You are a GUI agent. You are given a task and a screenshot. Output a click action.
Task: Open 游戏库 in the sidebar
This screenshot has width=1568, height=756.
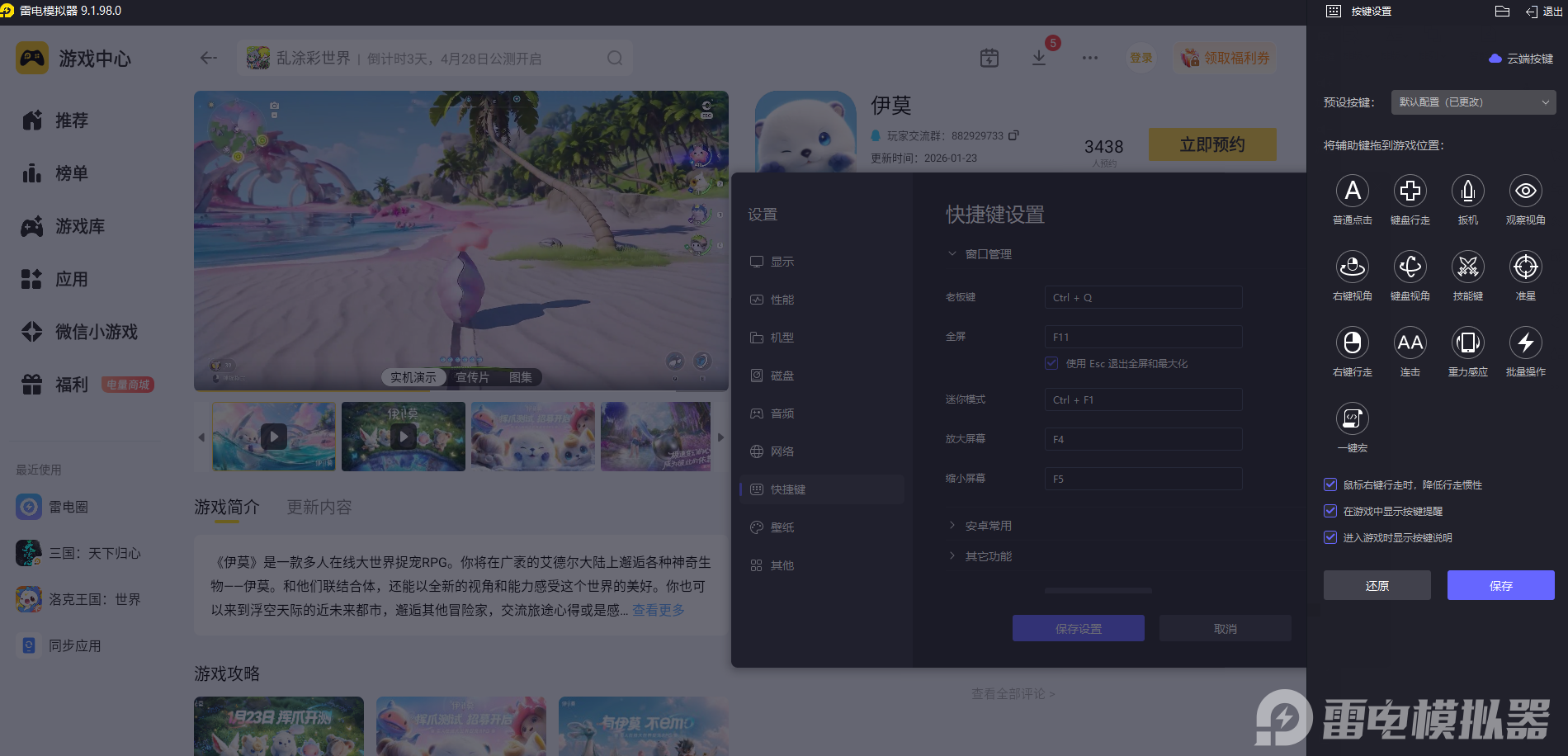click(x=64, y=226)
